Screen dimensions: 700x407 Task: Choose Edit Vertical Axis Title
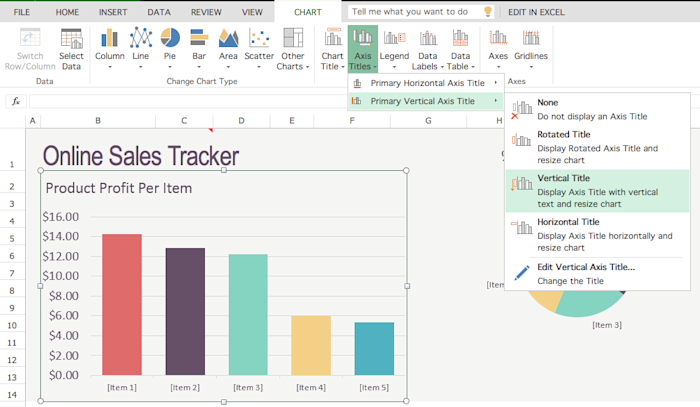(x=597, y=274)
